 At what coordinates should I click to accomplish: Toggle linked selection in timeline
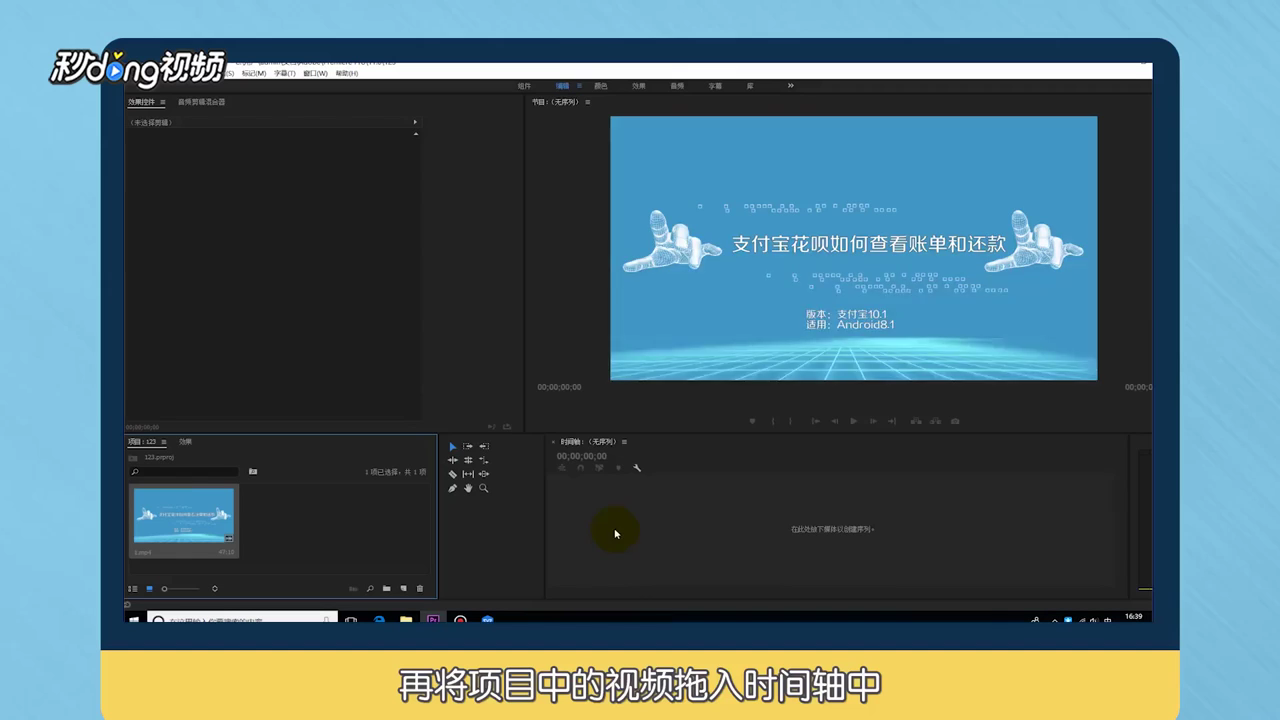[x=599, y=468]
